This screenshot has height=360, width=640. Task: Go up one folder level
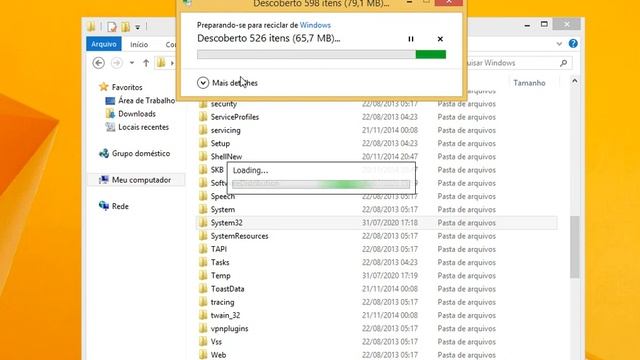pos(146,63)
